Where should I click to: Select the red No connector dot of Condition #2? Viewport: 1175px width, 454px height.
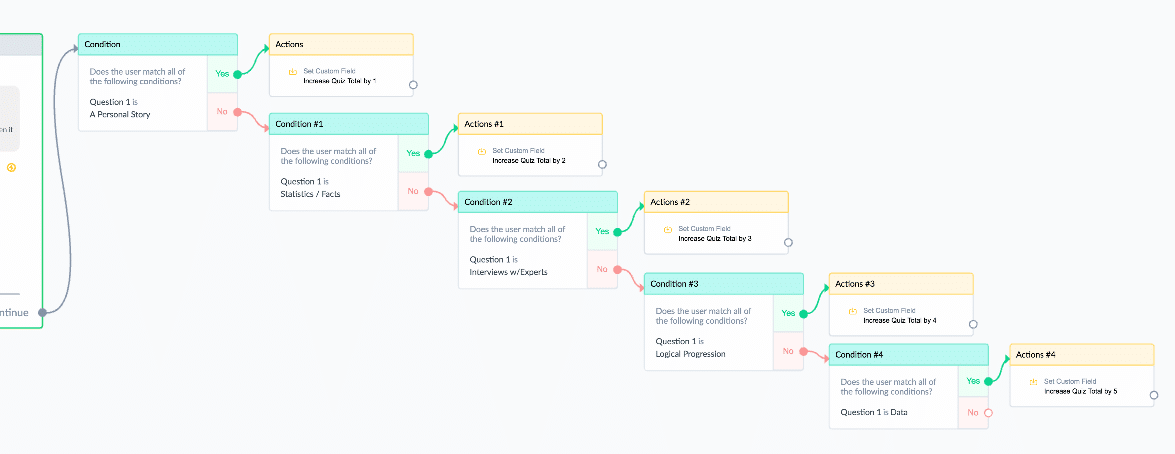[617, 270]
